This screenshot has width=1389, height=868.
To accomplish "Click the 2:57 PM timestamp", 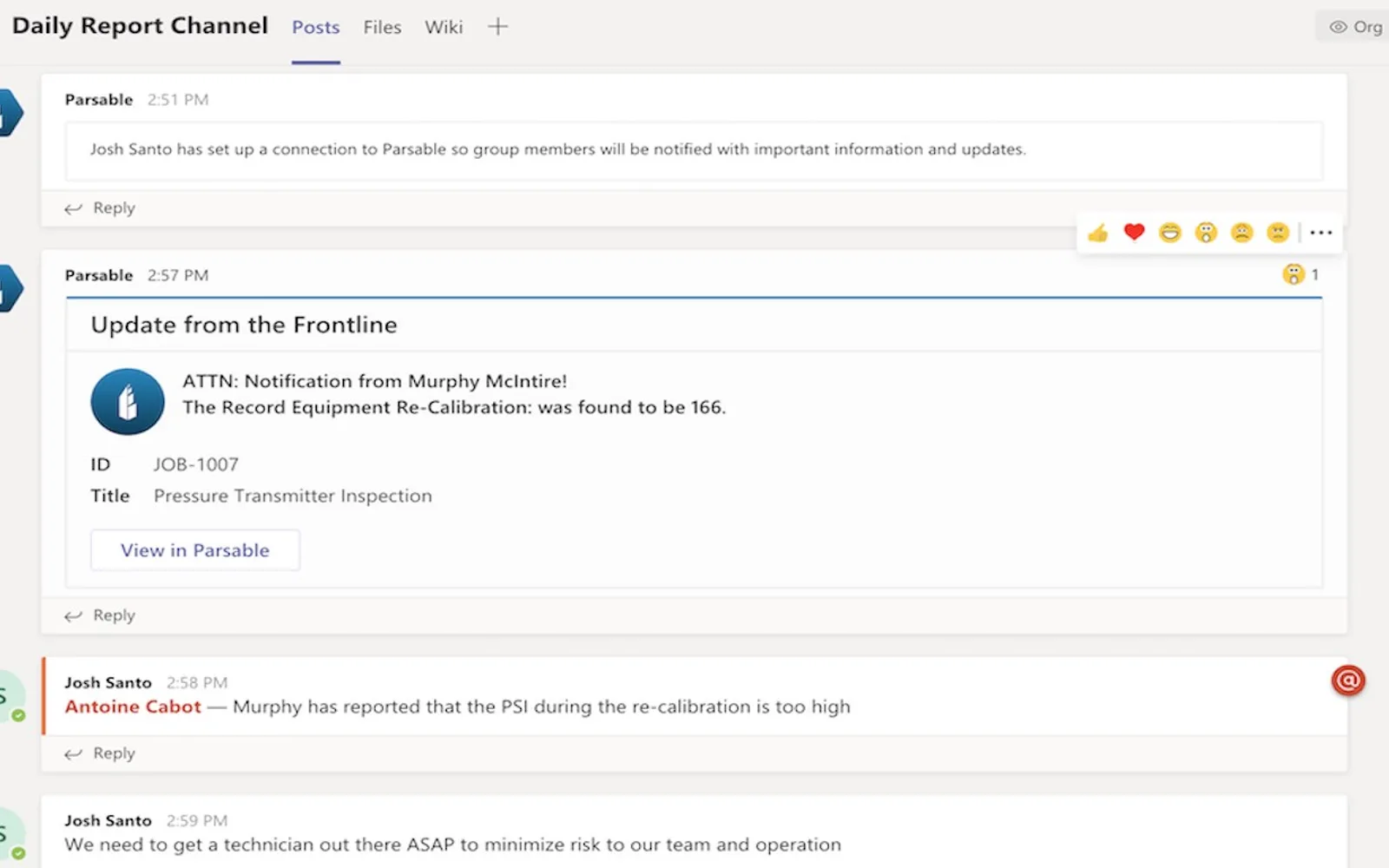I will click(178, 275).
